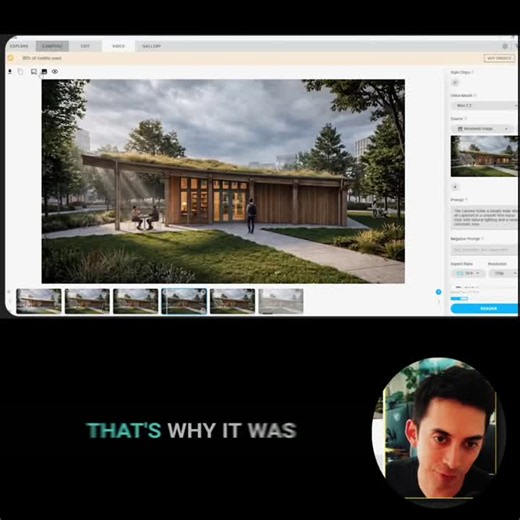Open the Gallery tab
Screen dimensions: 520x520
(152, 46)
